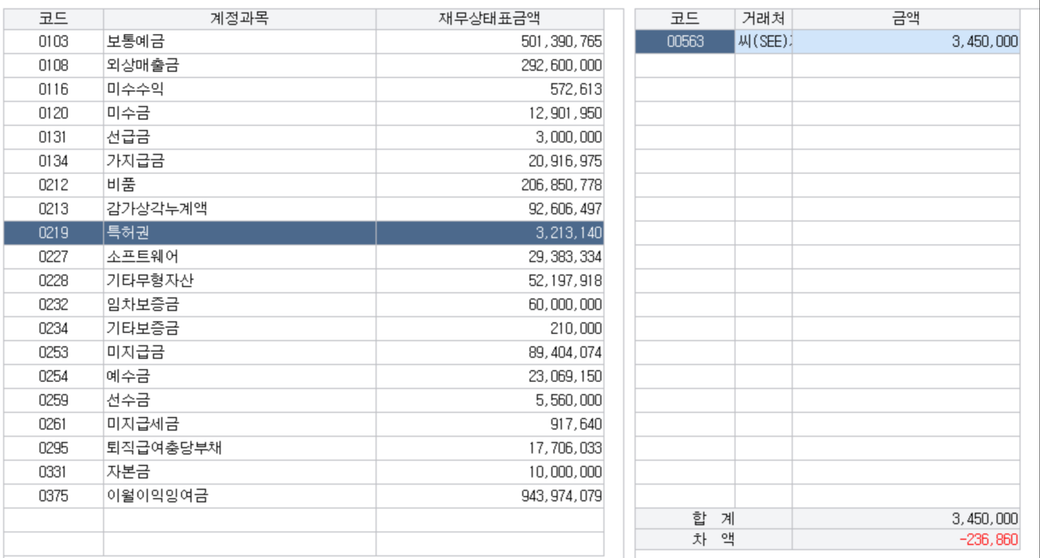Click the 거래처 column header
1040x558 pixels.
pyautogui.click(x=763, y=19)
